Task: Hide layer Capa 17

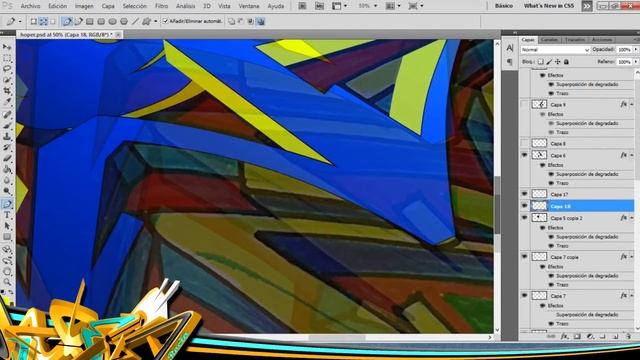Action: [524, 194]
